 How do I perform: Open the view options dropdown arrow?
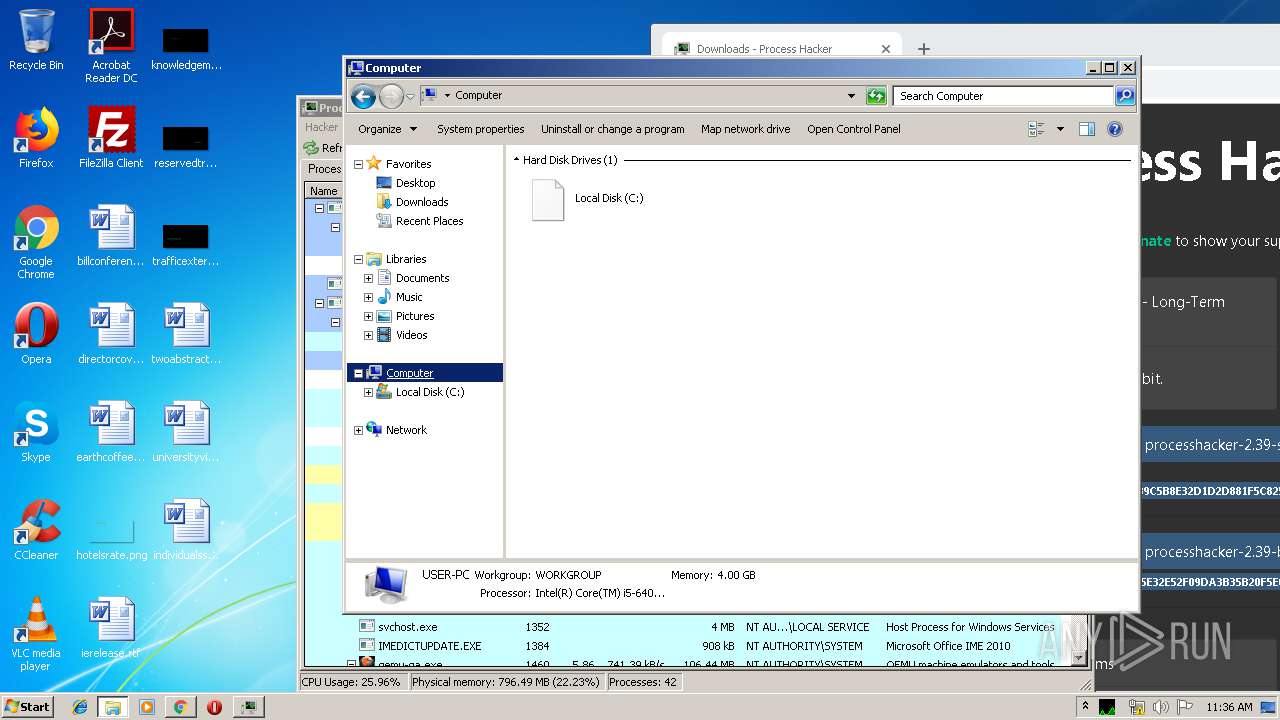1060,129
